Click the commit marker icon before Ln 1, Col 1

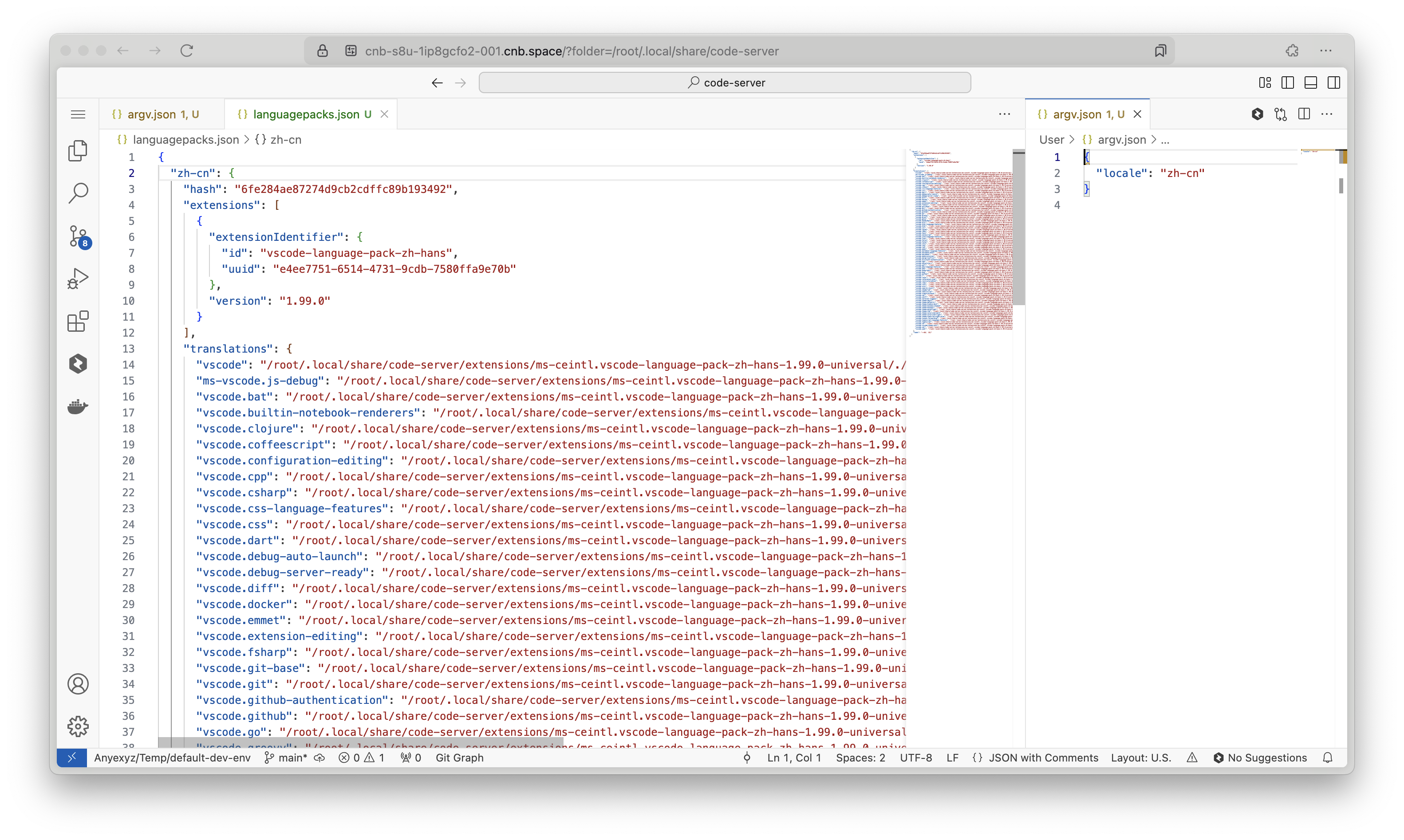[x=747, y=758]
